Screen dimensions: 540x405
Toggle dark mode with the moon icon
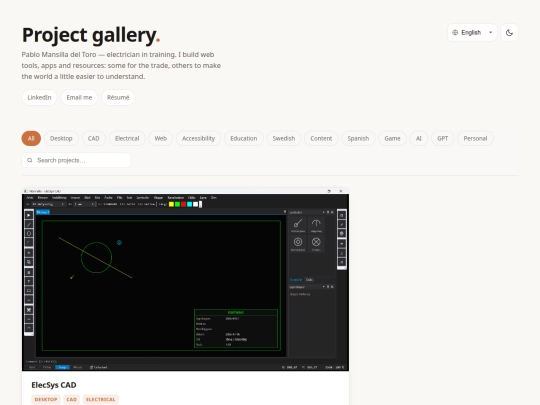[509, 33]
